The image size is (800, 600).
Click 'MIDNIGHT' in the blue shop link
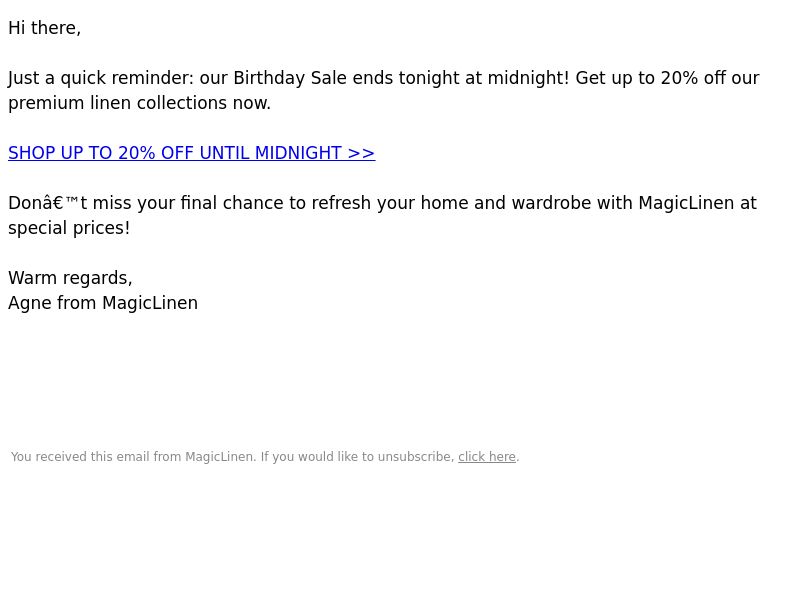point(298,153)
